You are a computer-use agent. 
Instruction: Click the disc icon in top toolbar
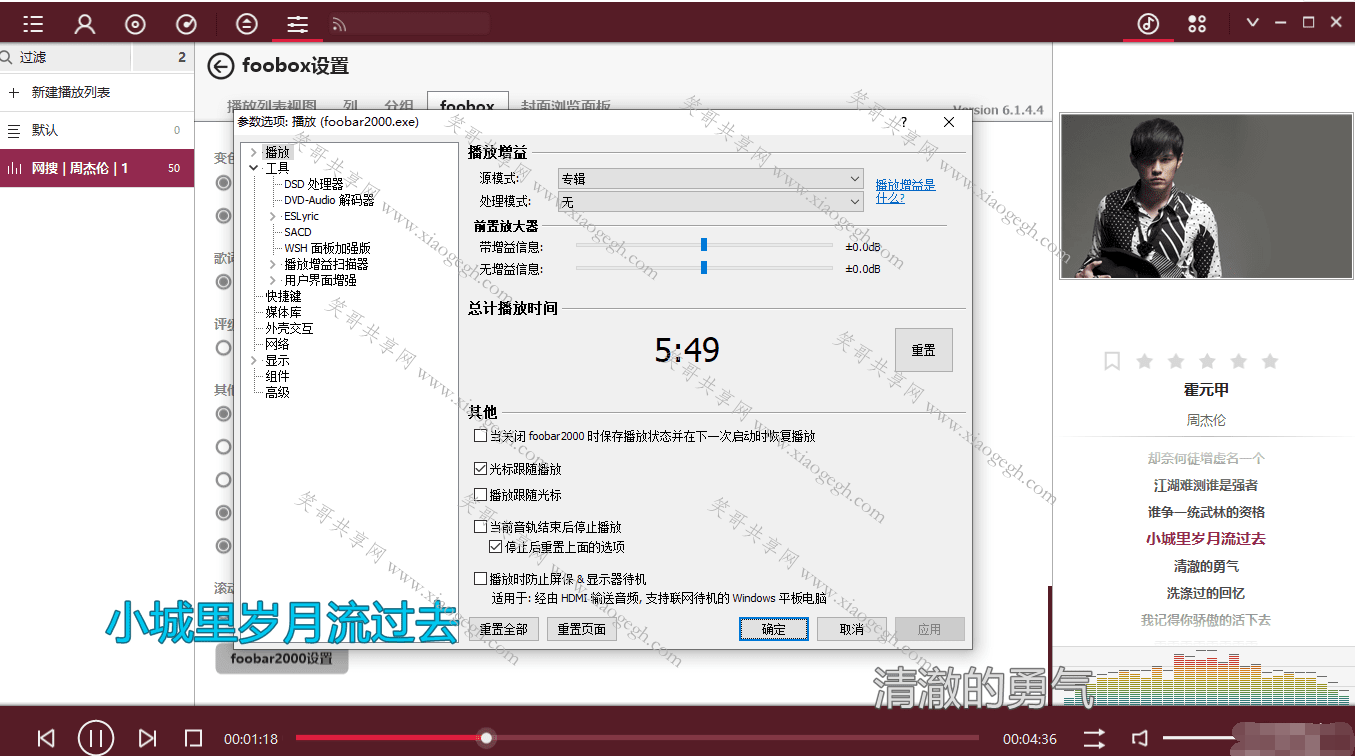(136, 24)
